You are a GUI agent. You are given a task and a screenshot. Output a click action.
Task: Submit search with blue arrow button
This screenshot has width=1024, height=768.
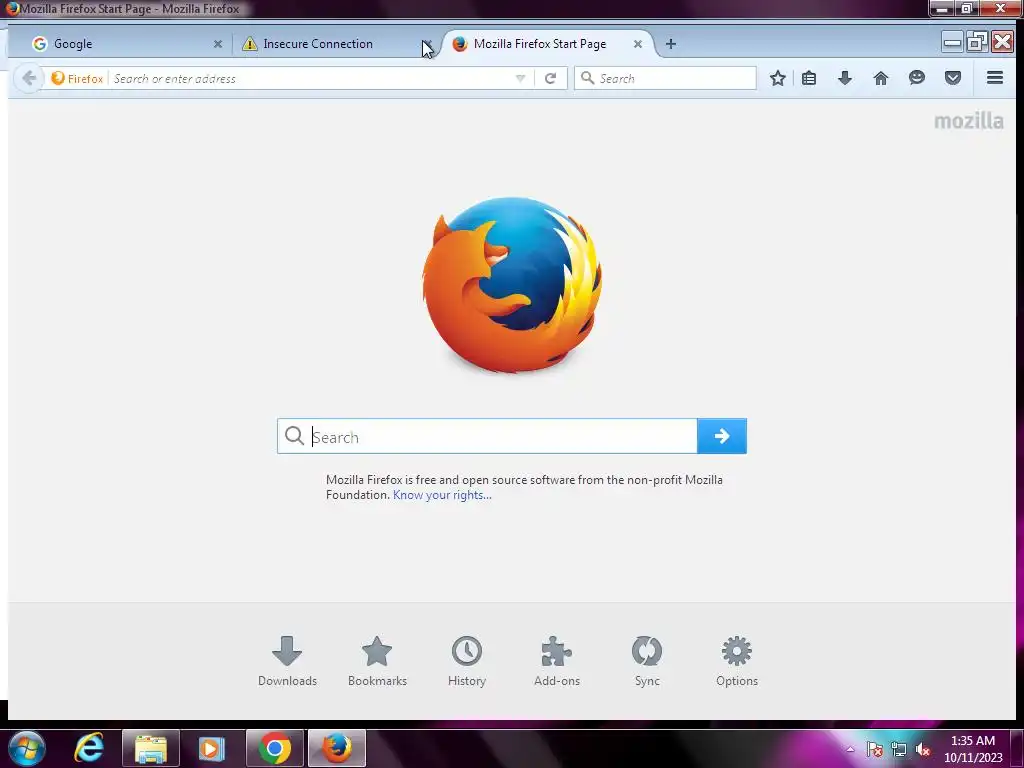[722, 436]
